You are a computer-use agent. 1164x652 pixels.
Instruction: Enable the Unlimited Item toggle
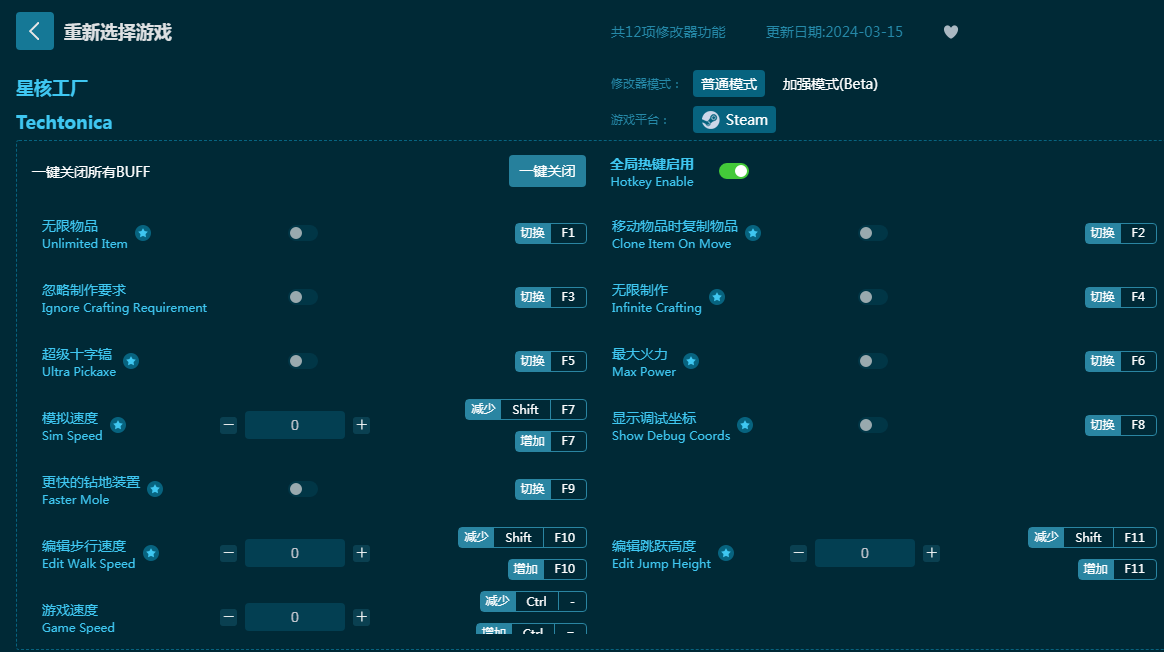coord(303,233)
